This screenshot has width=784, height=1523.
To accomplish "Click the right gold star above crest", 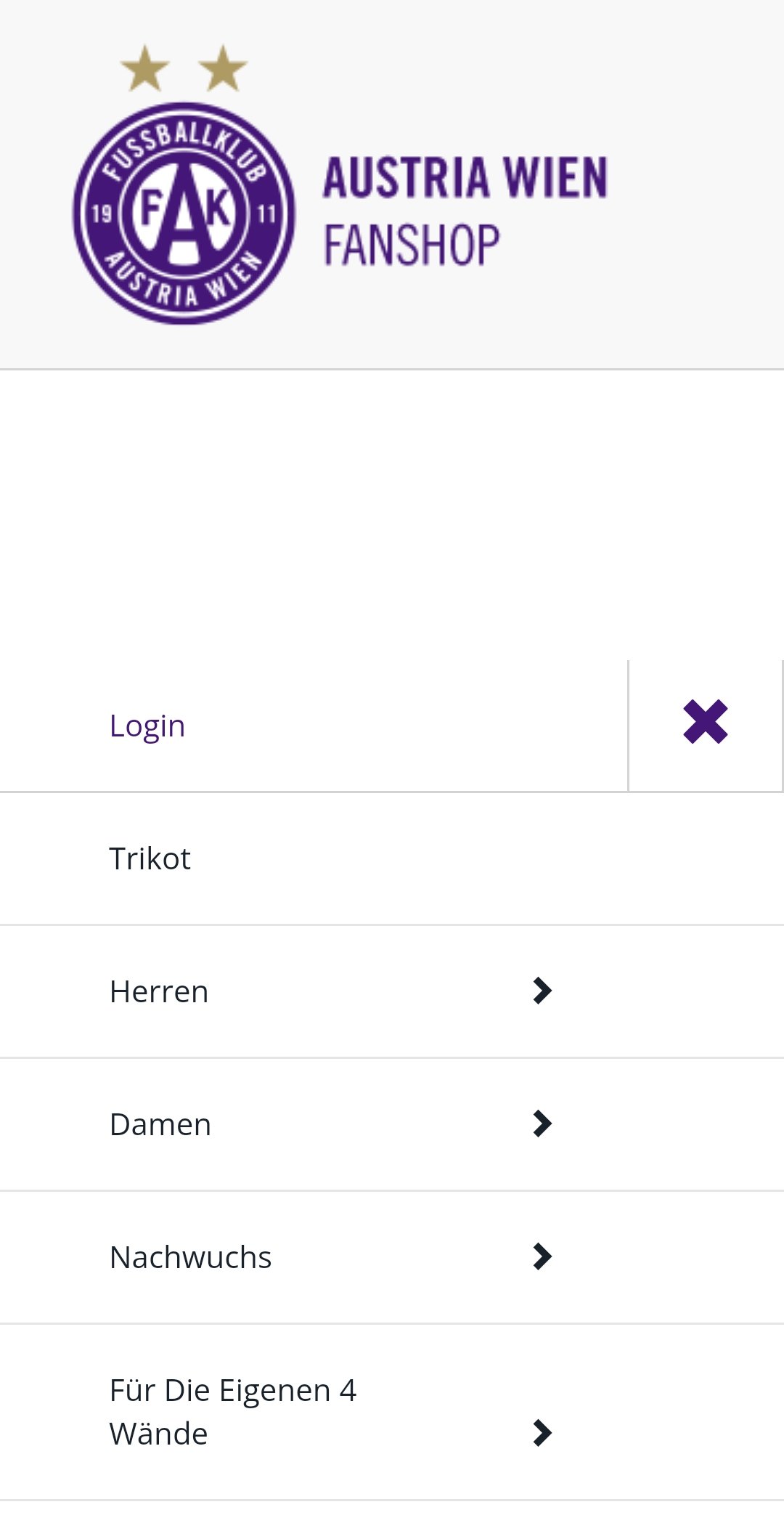I will coord(223,68).
